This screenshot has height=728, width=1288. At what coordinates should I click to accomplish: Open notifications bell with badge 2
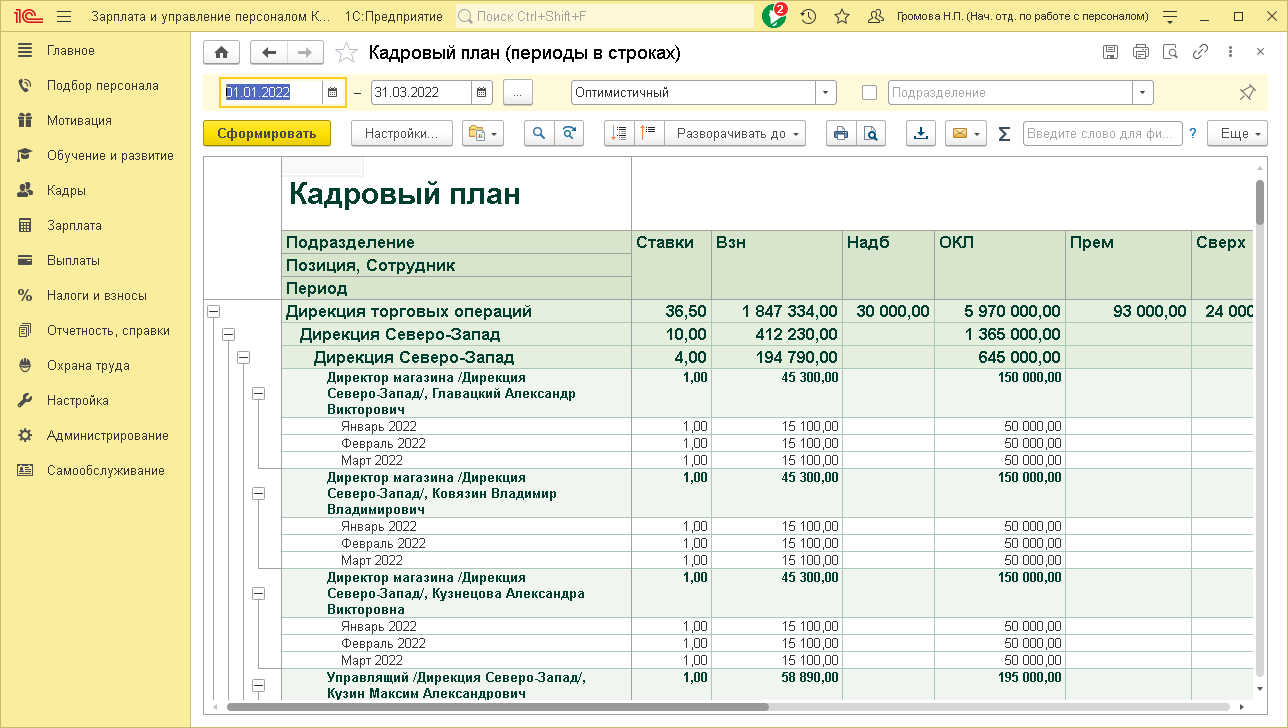773,17
